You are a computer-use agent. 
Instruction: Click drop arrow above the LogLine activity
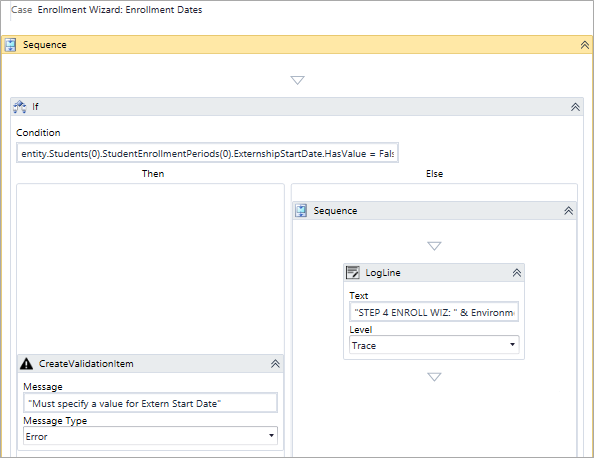[x=434, y=246]
